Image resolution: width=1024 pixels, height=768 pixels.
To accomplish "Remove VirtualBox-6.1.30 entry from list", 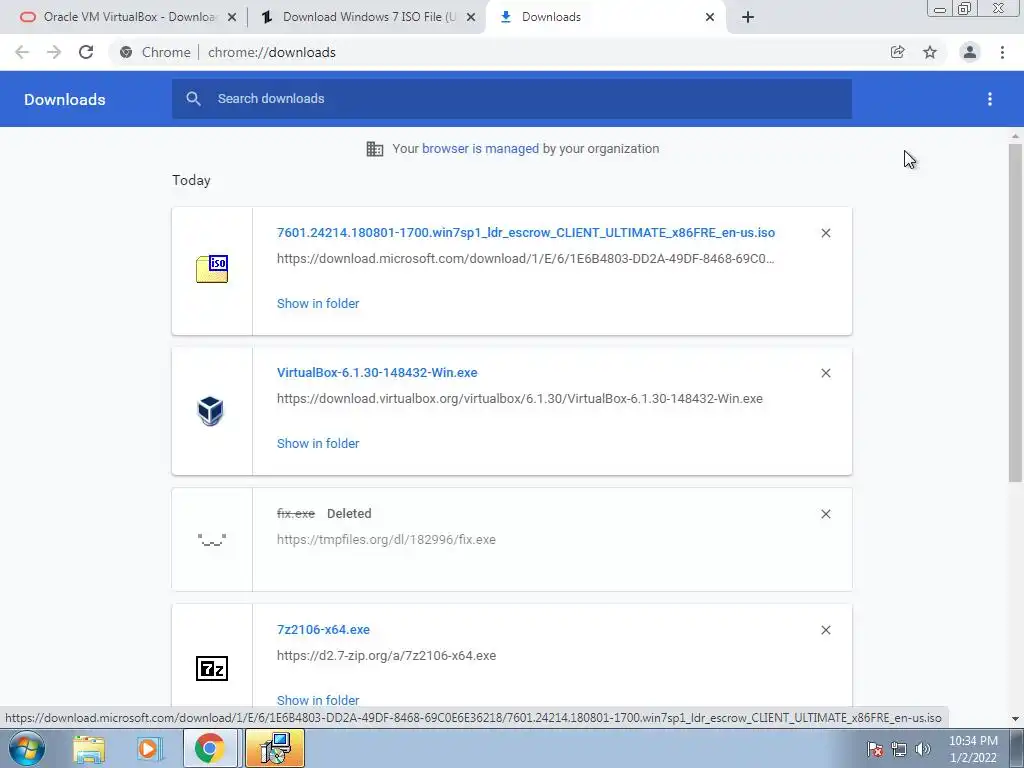I will click(x=826, y=373).
